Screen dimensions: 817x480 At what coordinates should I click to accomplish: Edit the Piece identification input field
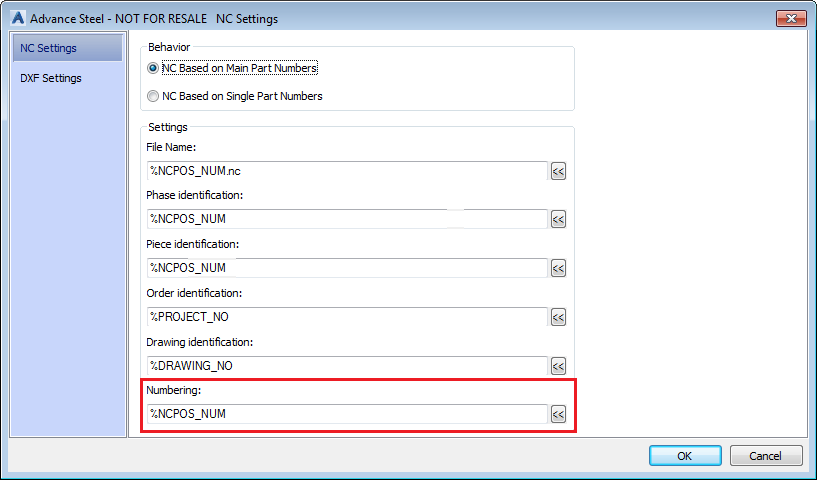pyautogui.click(x=347, y=268)
